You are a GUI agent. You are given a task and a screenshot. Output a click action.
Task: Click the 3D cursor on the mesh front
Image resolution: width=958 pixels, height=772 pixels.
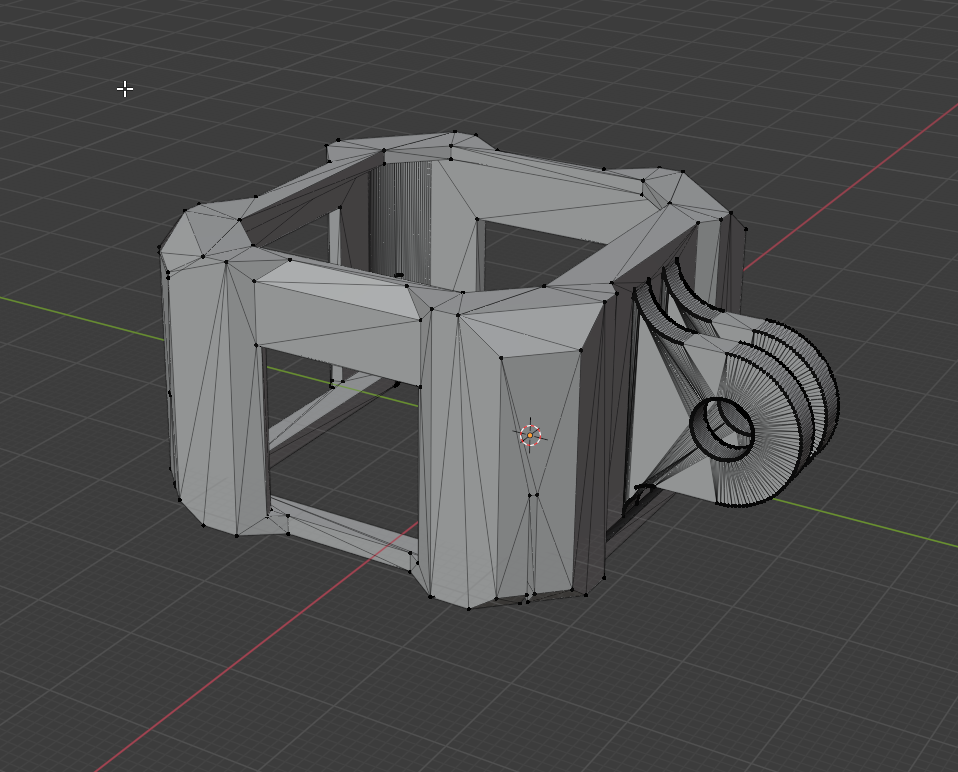click(530, 435)
